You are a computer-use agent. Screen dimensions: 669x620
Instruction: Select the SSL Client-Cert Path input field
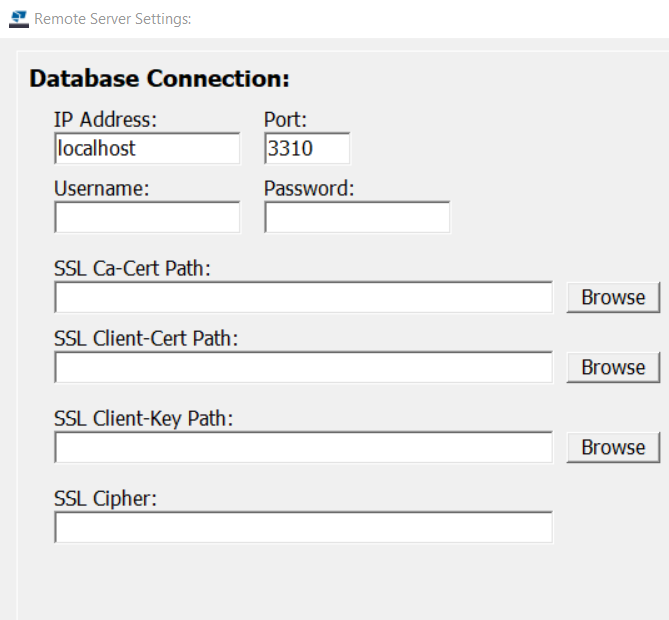(303, 367)
